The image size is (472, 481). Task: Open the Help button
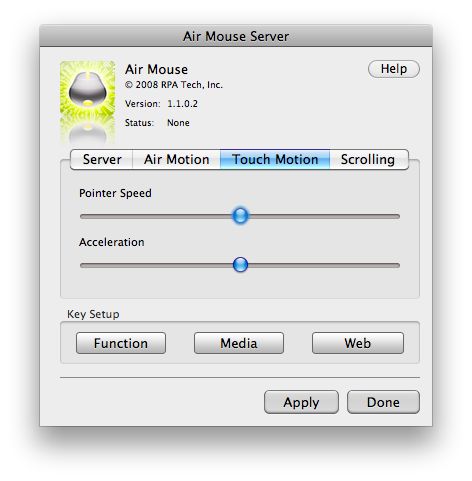tap(394, 69)
